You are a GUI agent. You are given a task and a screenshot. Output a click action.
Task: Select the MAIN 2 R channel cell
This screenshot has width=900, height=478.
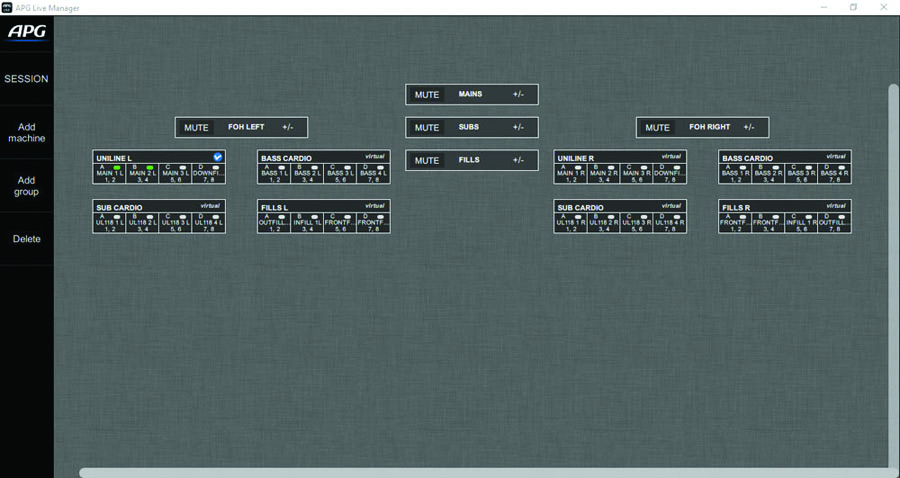603,173
